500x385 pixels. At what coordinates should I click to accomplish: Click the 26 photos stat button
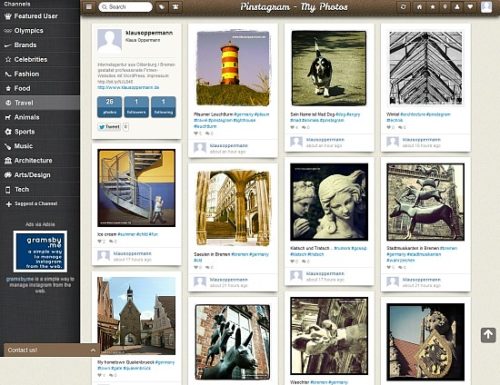click(x=109, y=107)
